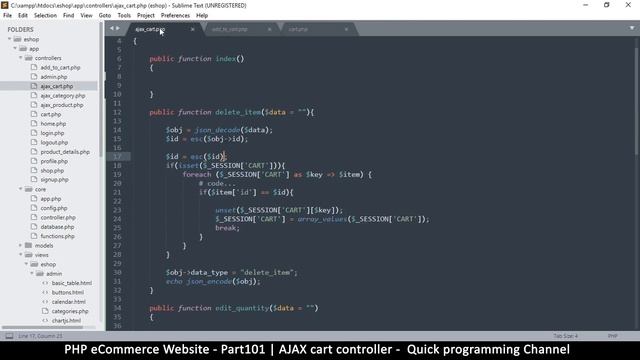Collapse the admin folder arrow
The height and width of the screenshot is (360, 640).
point(32,273)
